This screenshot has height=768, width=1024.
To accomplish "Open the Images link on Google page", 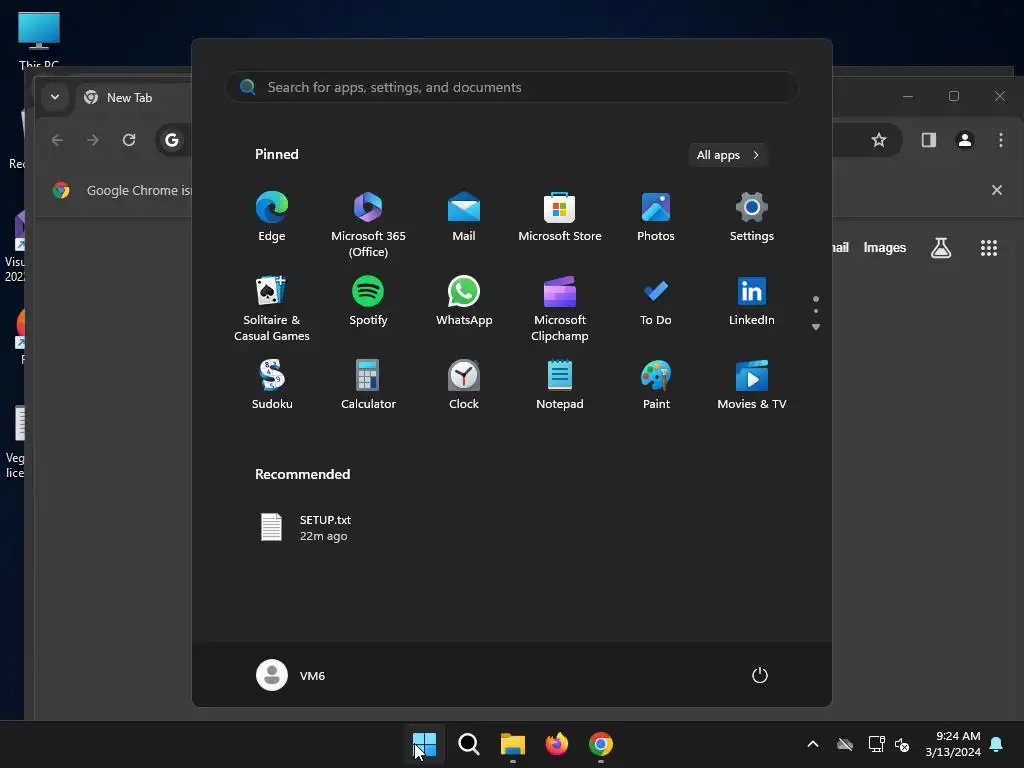I will [x=885, y=248].
